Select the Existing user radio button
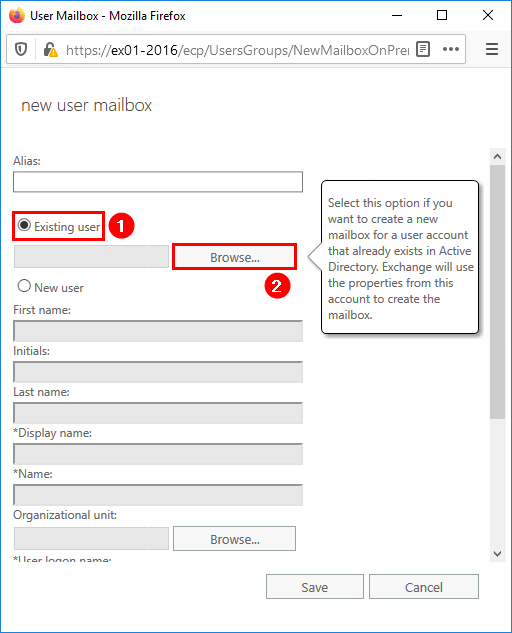The width and height of the screenshot is (512, 633). [x=24, y=225]
